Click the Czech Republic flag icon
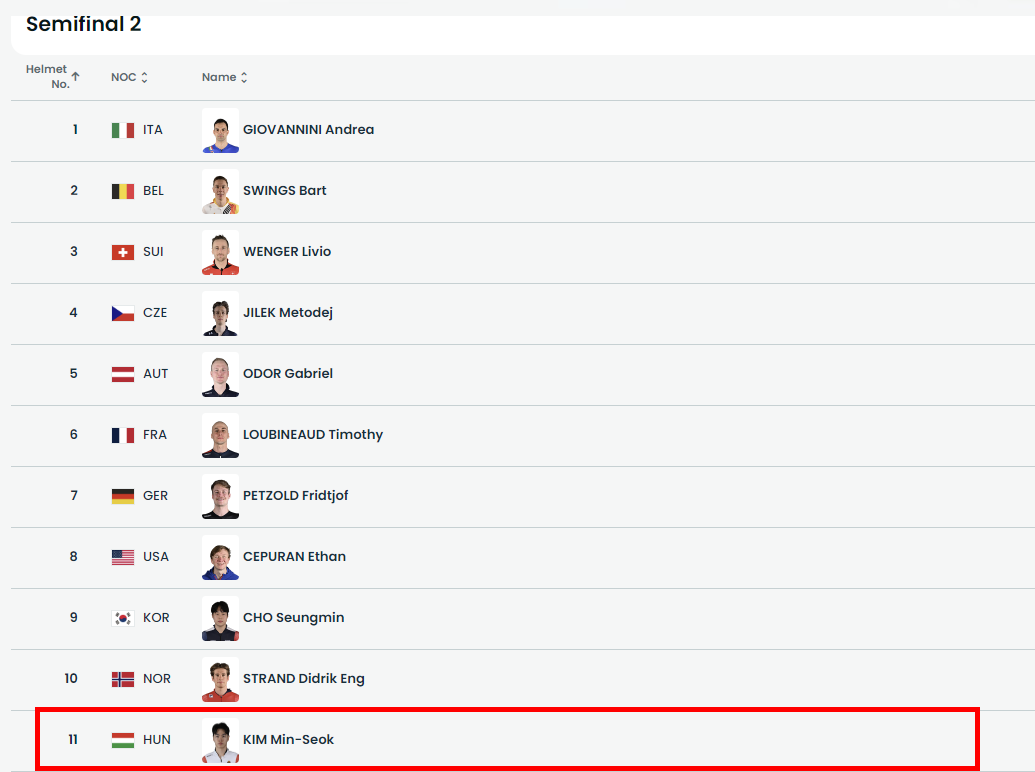This screenshot has width=1035, height=772. pyautogui.click(x=122, y=313)
